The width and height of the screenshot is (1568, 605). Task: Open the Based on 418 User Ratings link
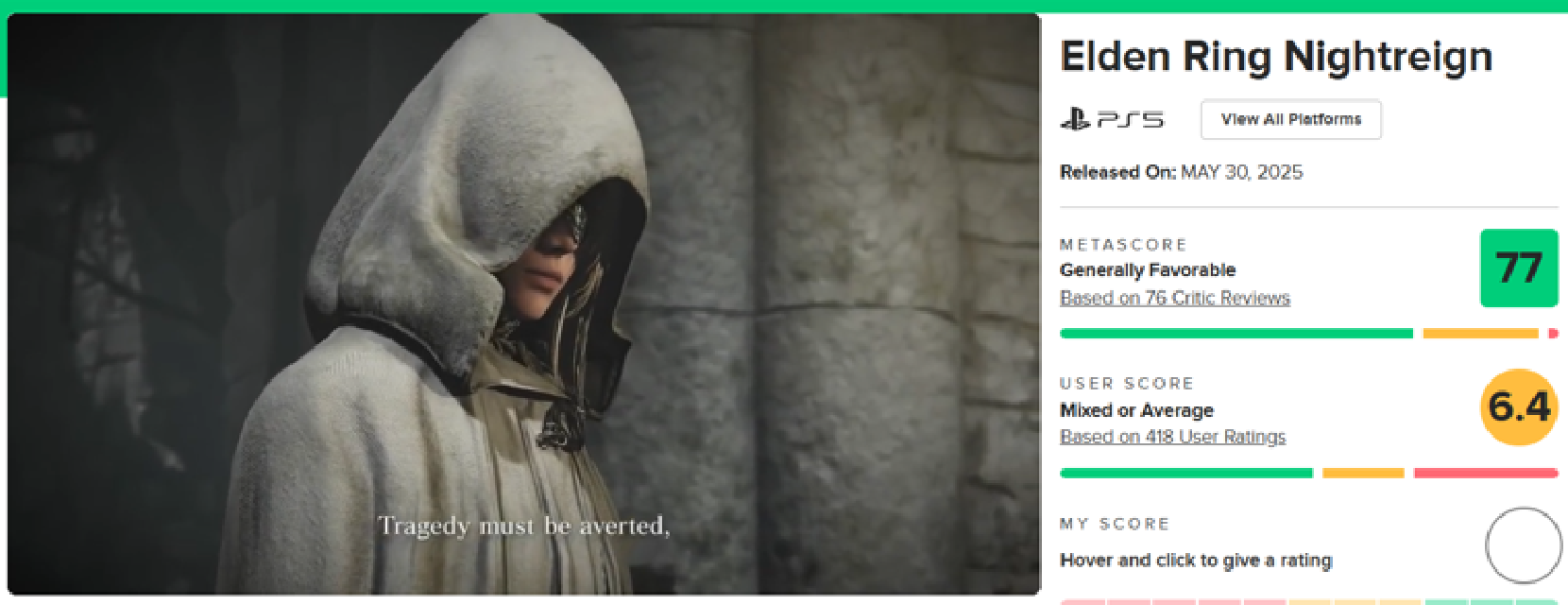[1173, 437]
